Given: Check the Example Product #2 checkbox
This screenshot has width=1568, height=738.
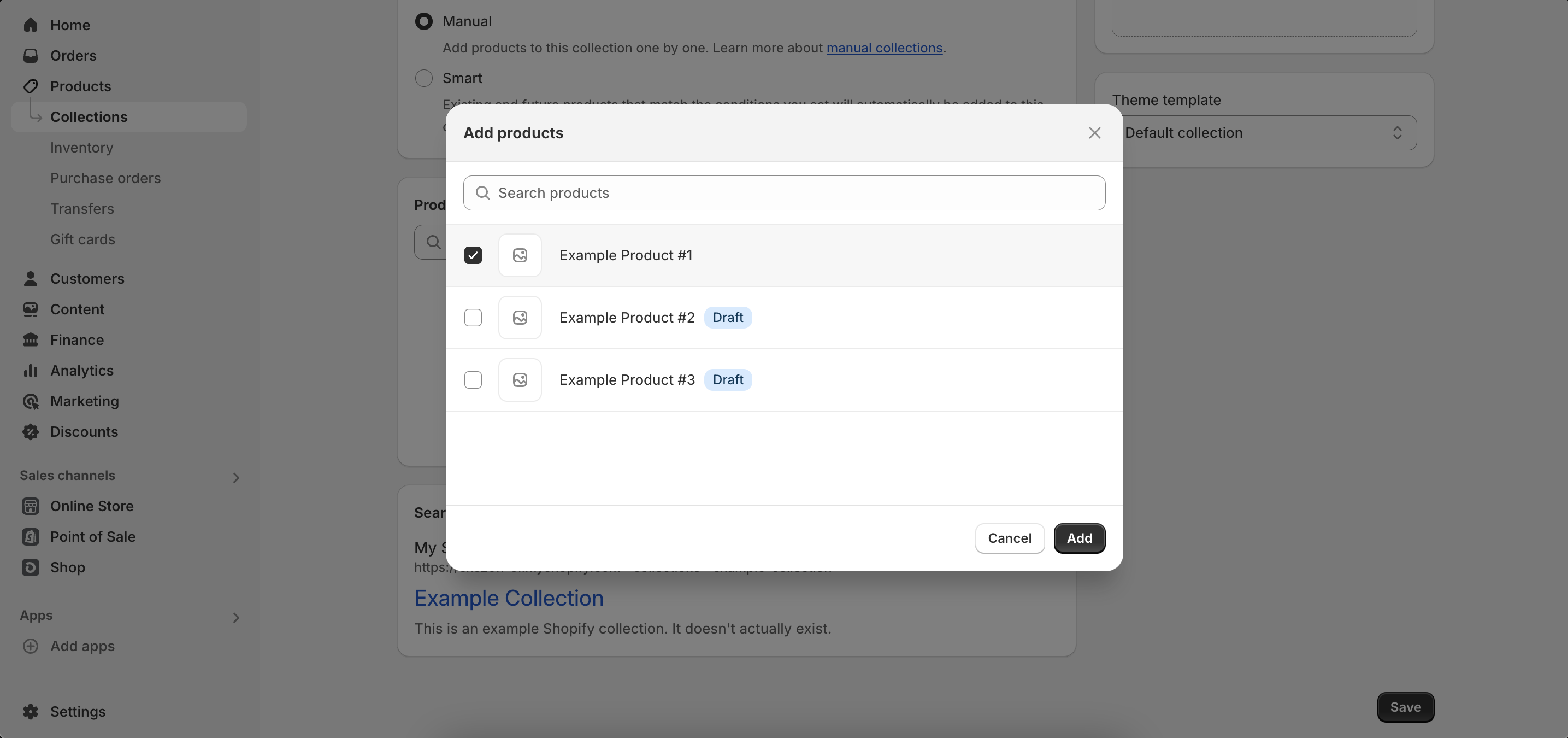Looking at the screenshot, I should click(x=473, y=317).
